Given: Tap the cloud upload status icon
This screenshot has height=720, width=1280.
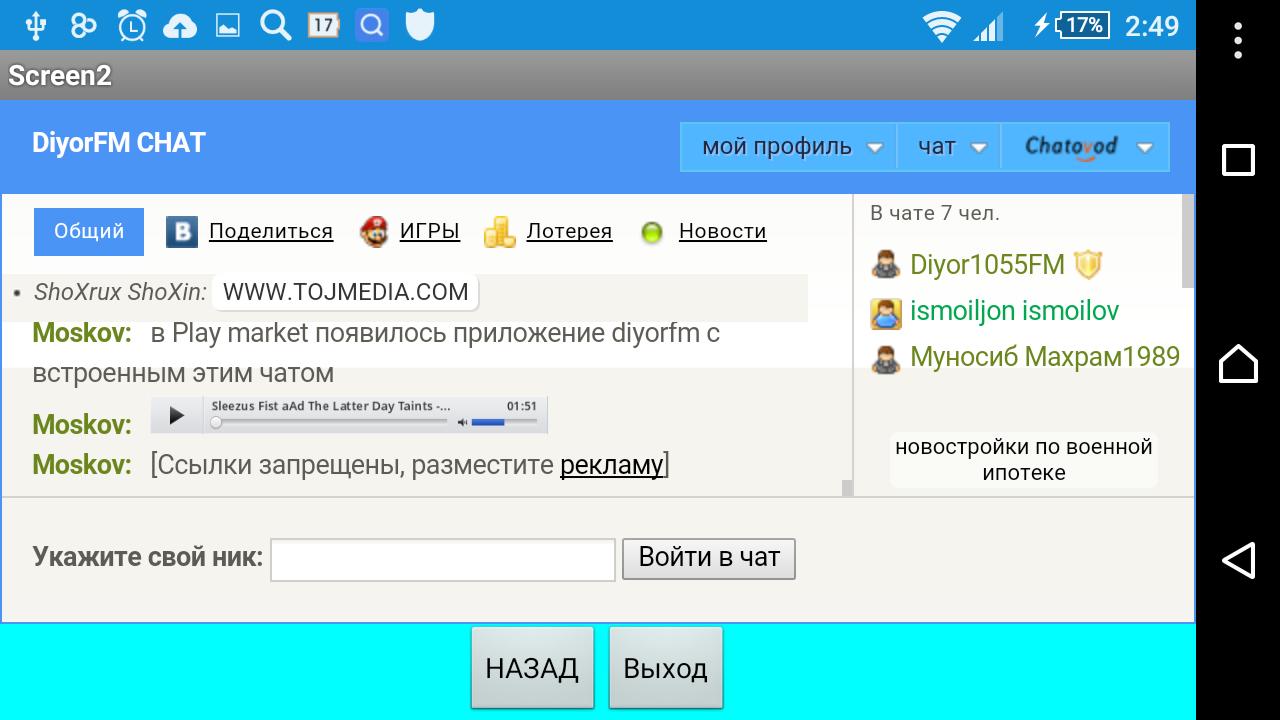Looking at the screenshot, I should point(180,26).
